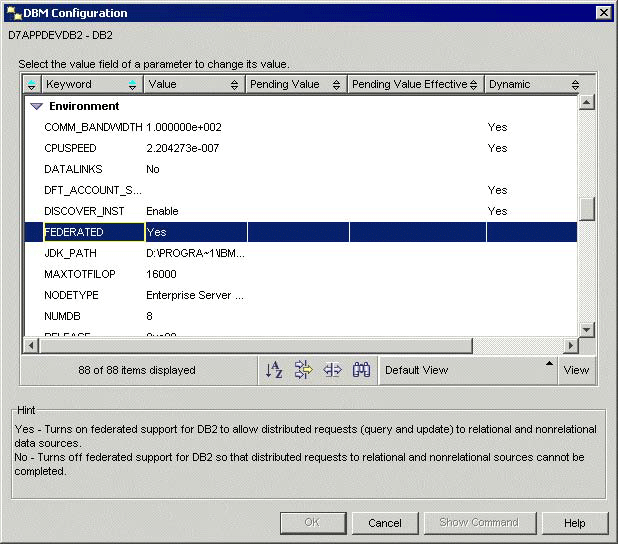Click the horizontal scrollbar left arrow

point(31,346)
